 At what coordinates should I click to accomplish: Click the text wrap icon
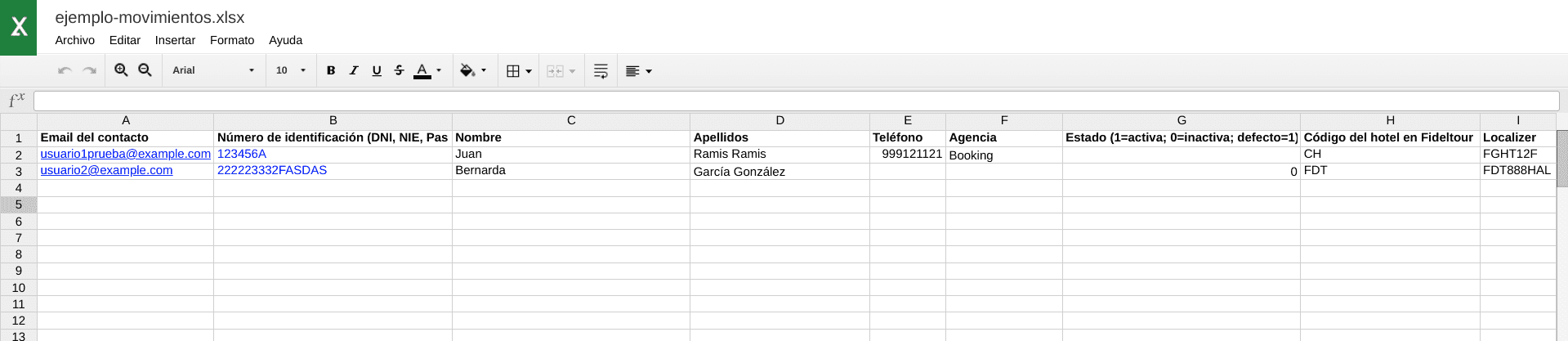(x=601, y=71)
